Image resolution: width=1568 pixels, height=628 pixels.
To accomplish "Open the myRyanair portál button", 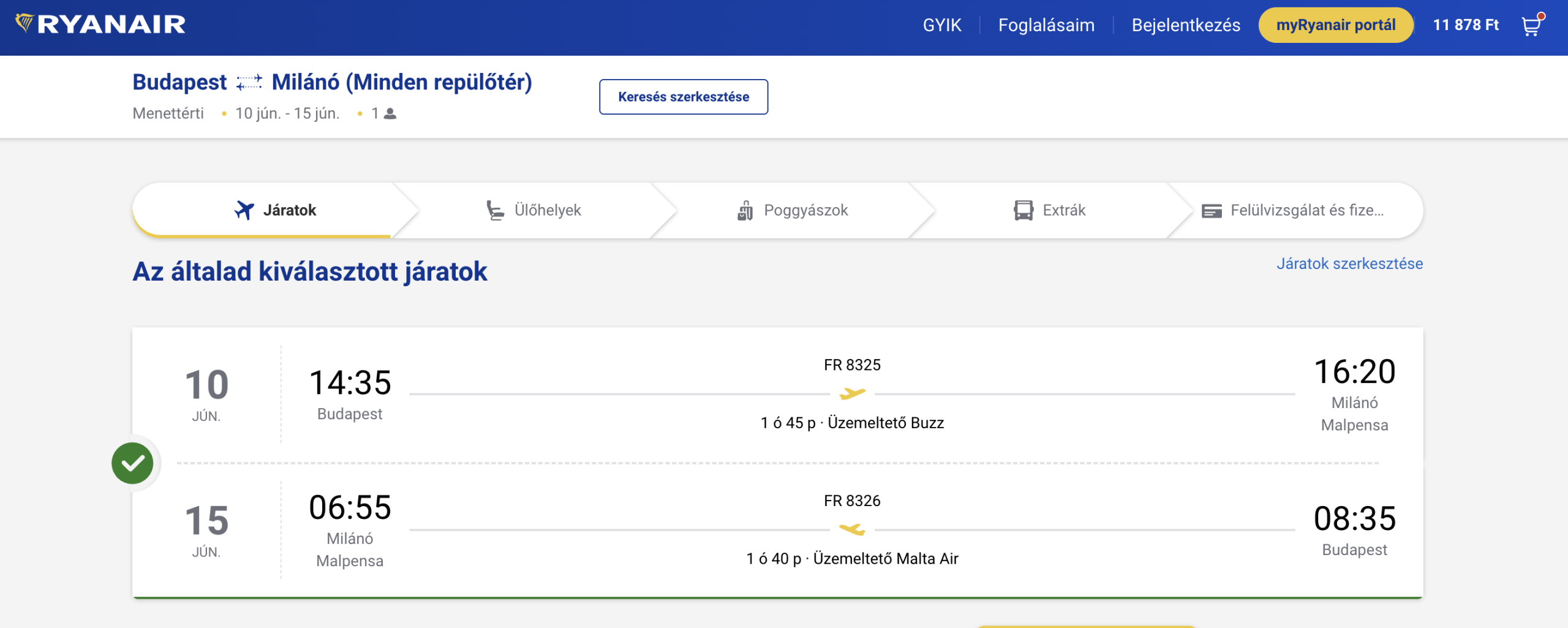I will point(1336,25).
